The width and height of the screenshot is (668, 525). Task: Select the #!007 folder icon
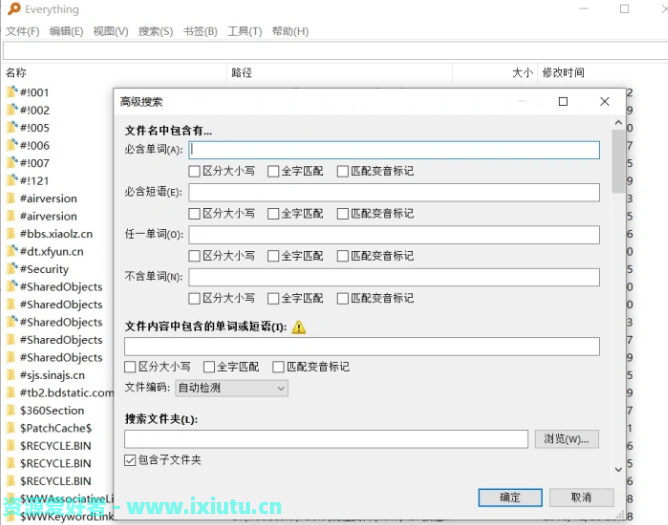tap(12, 163)
